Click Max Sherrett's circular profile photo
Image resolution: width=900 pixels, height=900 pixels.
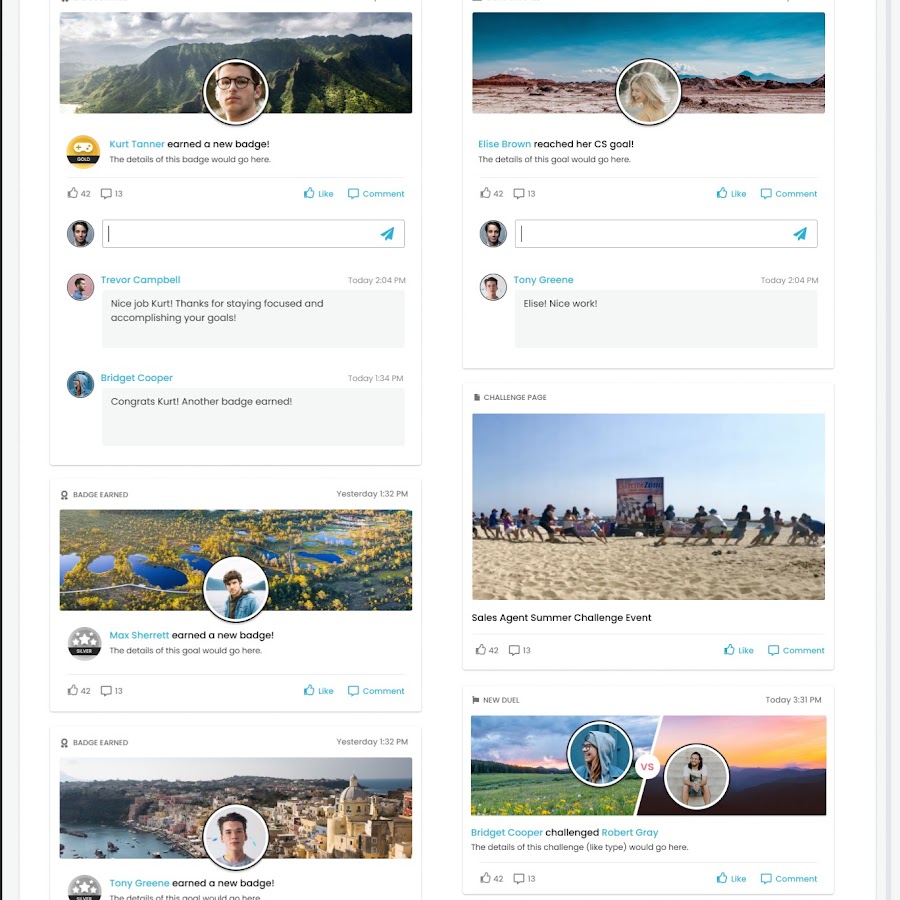coord(236,589)
